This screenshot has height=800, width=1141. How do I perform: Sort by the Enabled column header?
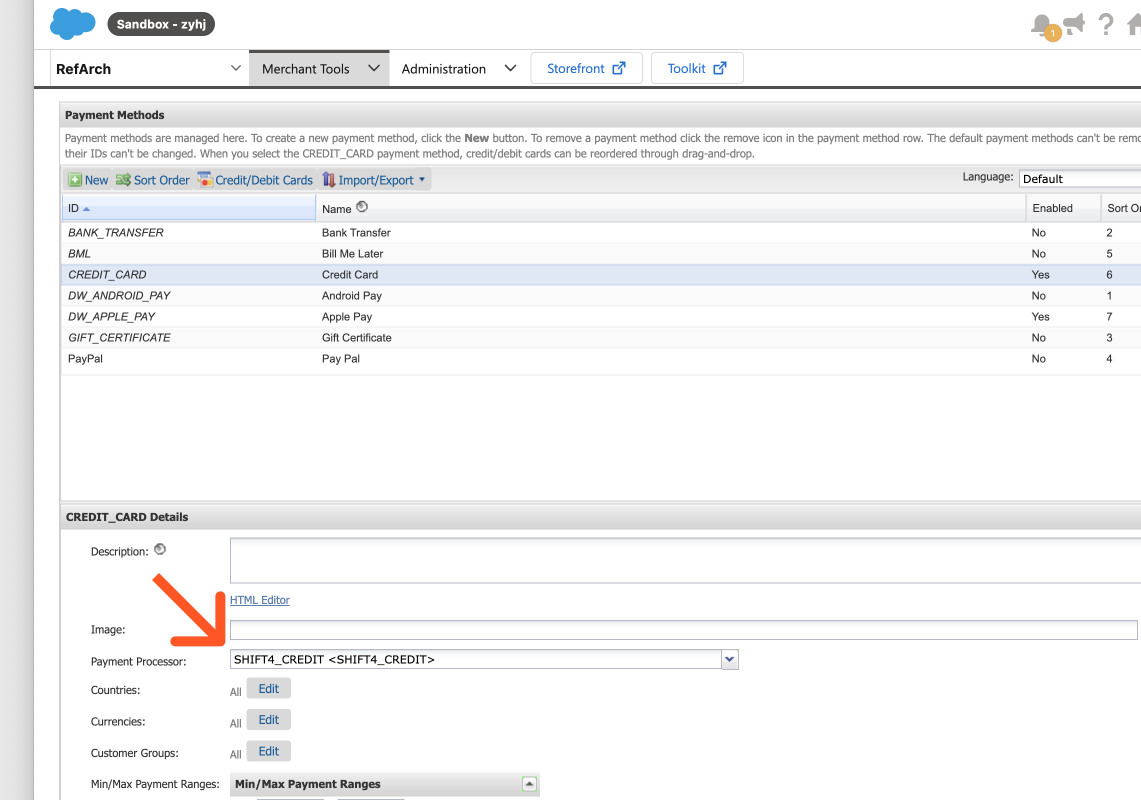coord(1062,208)
